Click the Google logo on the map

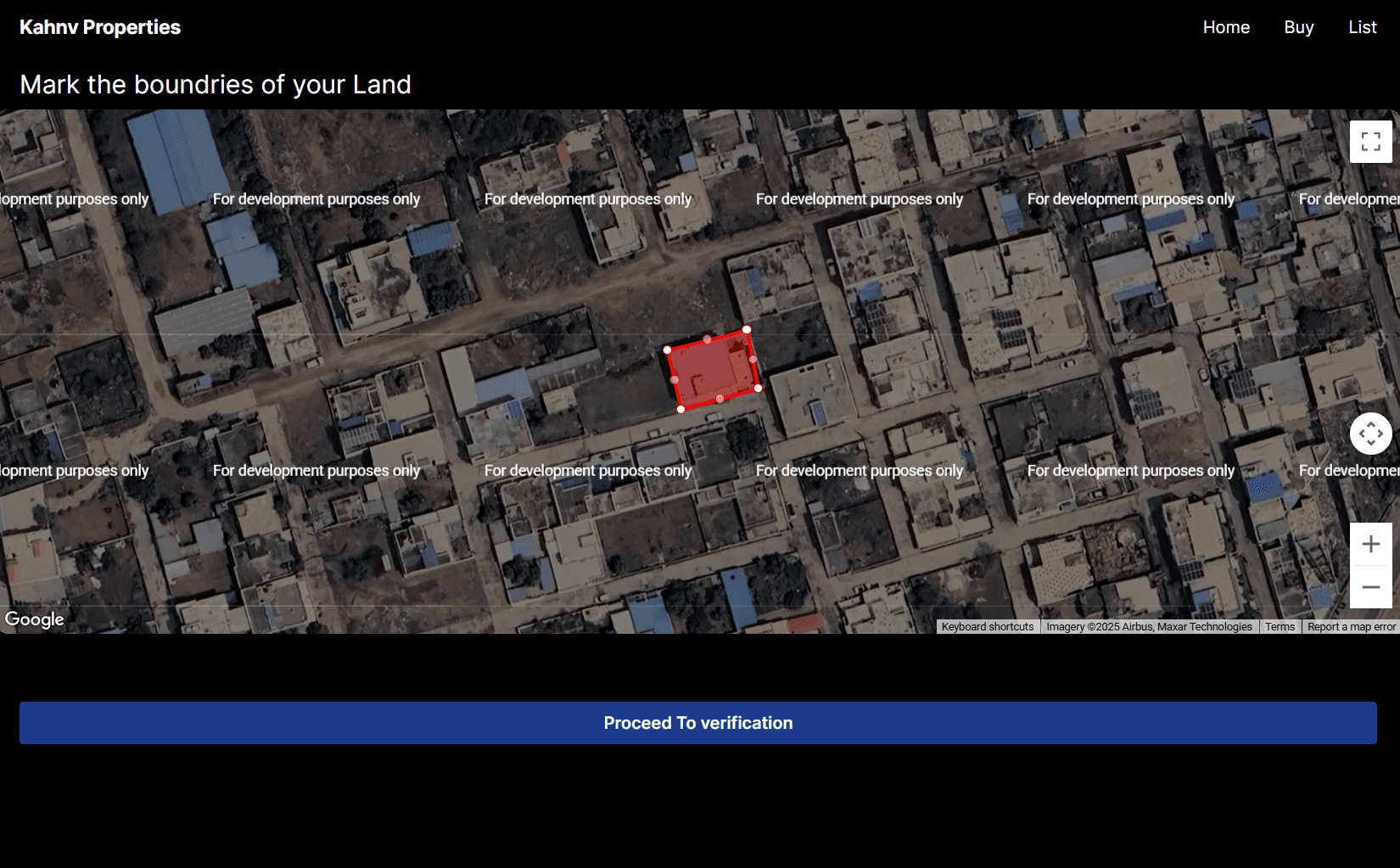(x=35, y=619)
